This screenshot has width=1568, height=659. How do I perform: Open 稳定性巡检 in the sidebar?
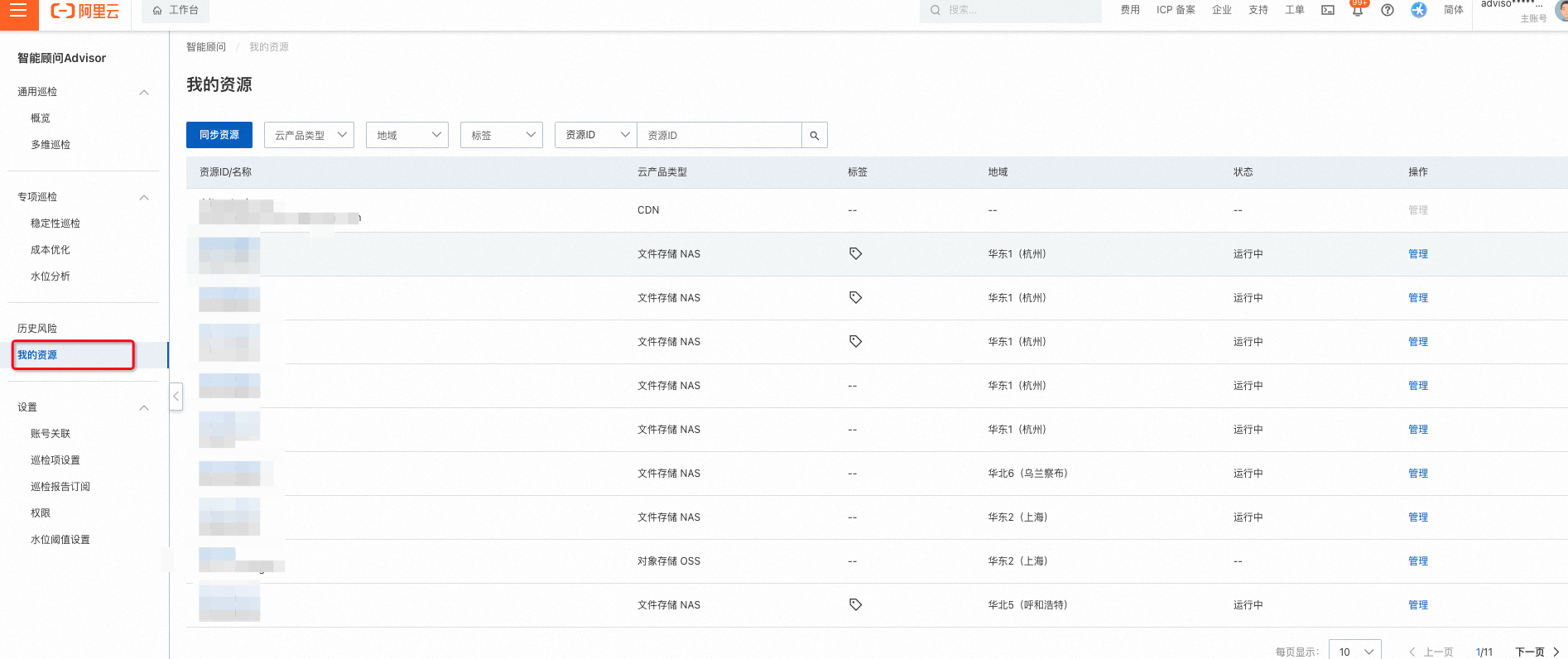click(55, 224)
